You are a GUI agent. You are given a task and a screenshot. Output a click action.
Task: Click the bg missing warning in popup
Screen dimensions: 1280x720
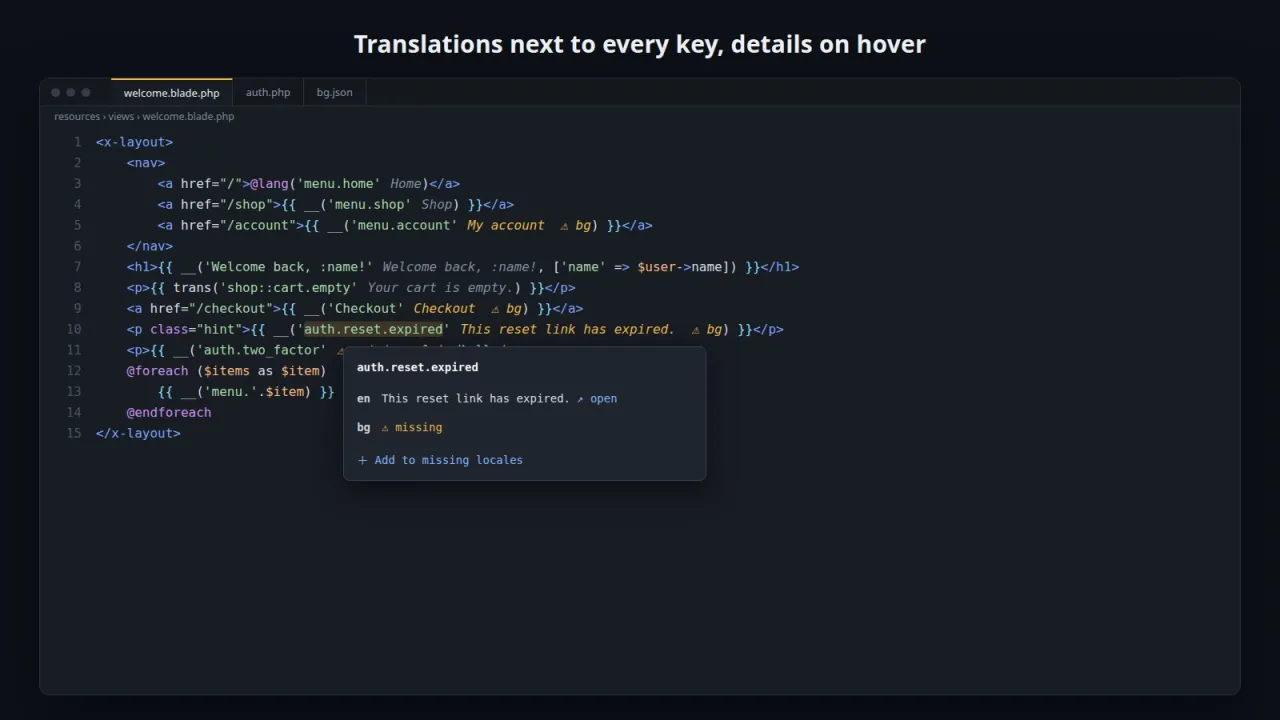[x=411, y=427]
